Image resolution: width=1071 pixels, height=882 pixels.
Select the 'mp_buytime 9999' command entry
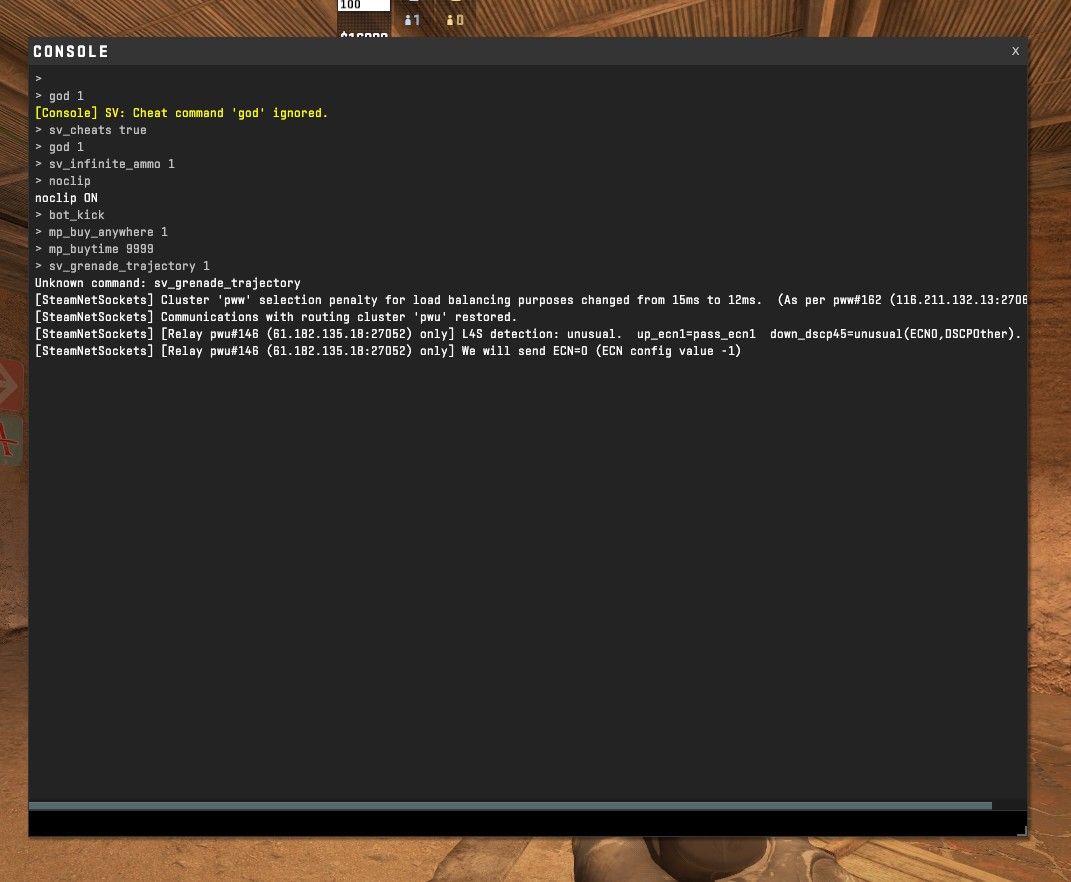tap(101, 249)
